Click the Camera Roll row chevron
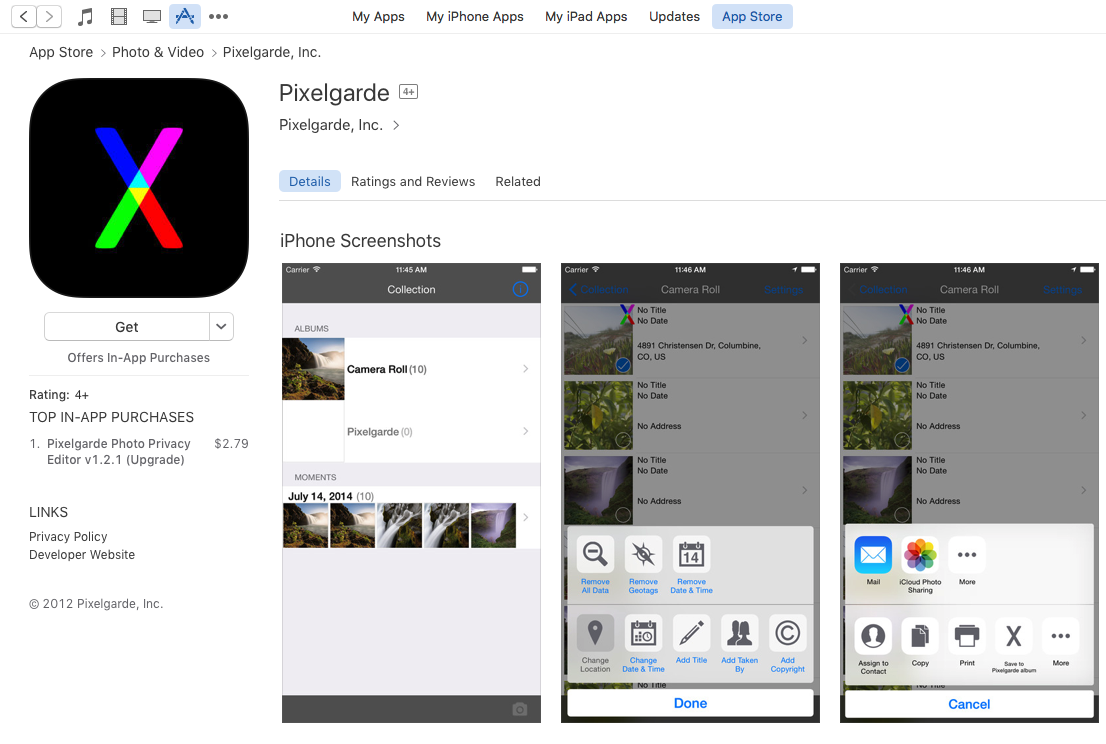 click(525, 369)
